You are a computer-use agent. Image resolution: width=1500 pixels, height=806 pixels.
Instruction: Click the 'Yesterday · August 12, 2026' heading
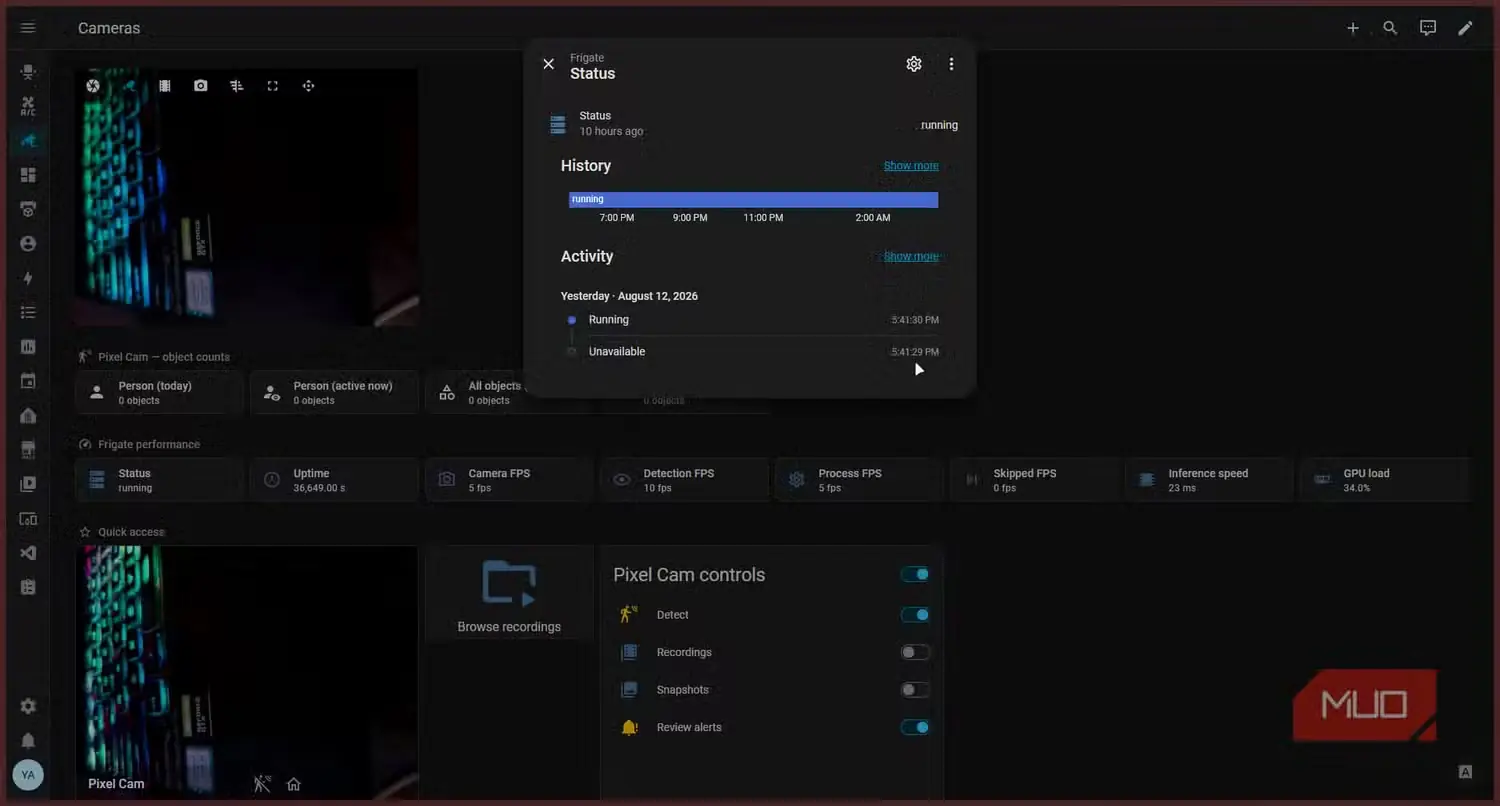point(630,296)
